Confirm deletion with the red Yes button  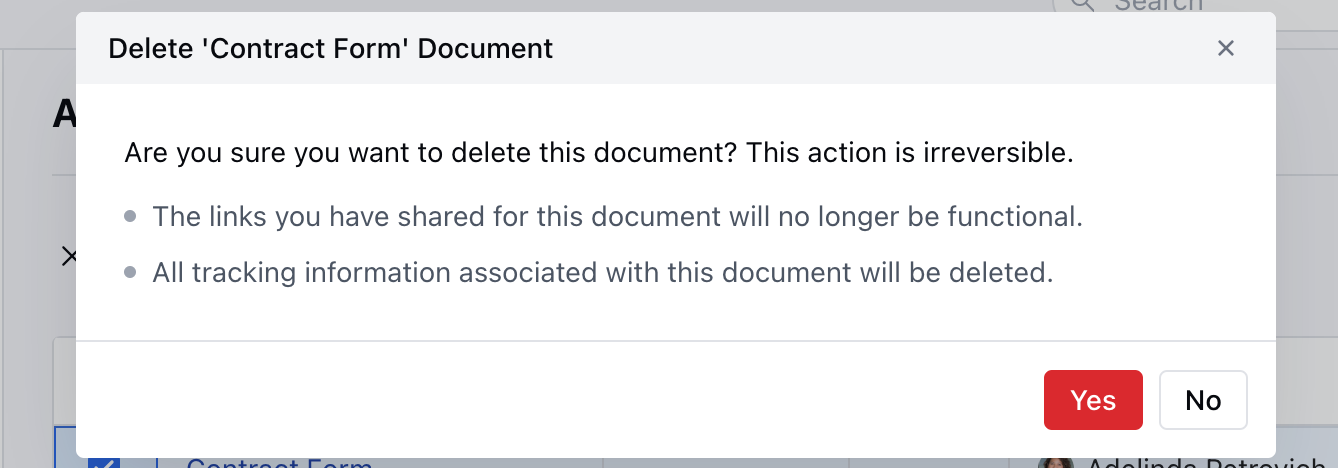tap(1093, 400)
